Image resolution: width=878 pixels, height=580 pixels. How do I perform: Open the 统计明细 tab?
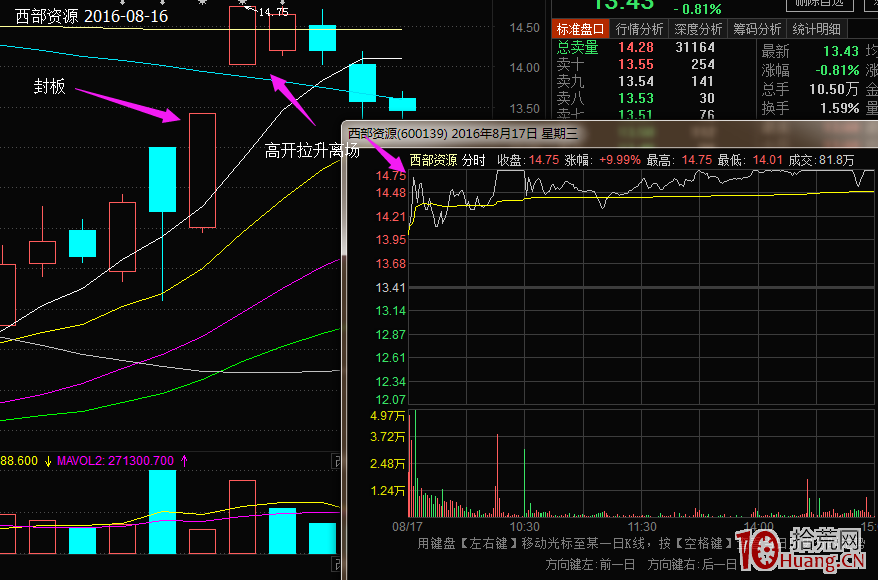(x=816, y=29)
